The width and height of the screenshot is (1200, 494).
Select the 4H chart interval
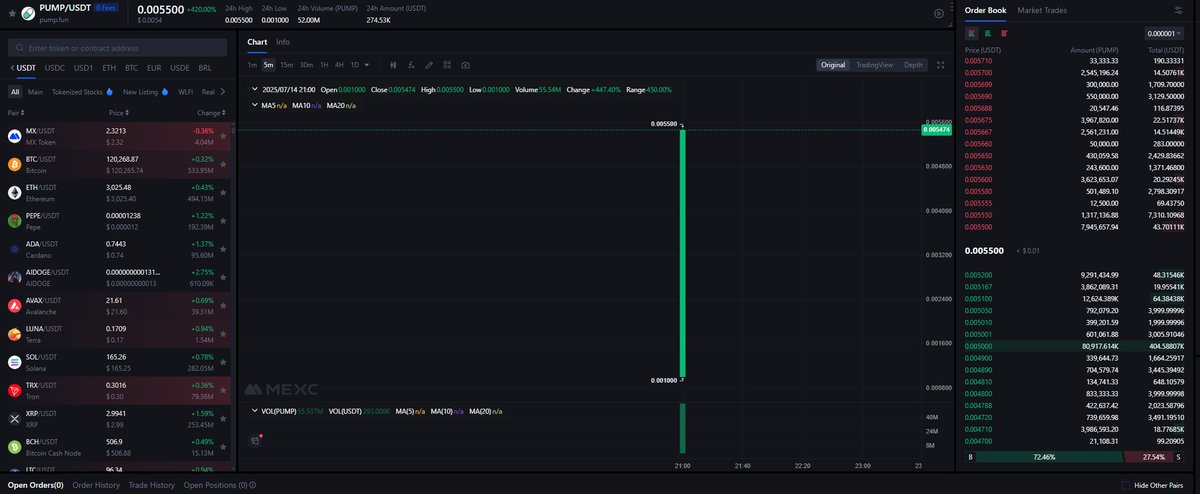point(339,65)
